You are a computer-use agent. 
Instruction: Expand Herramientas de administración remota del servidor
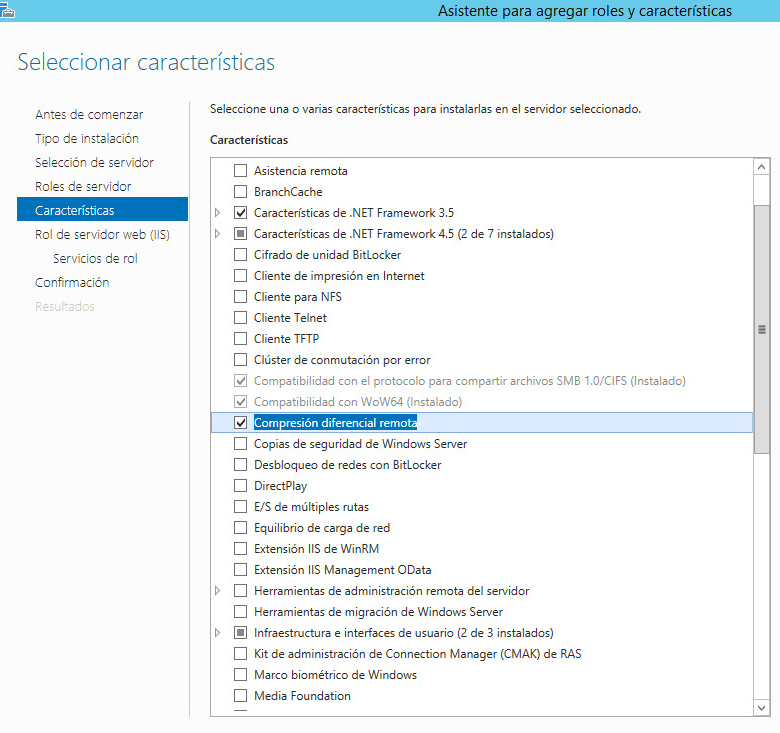tap(218, 591)
